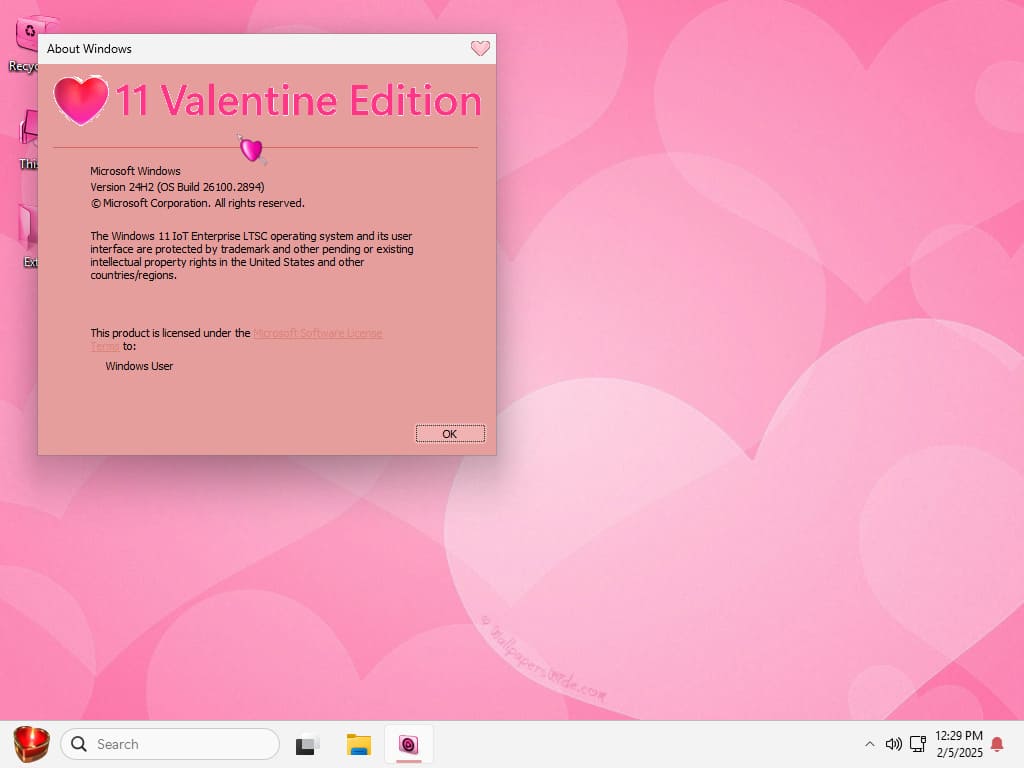The height and width of the screenshot is (768, 1024).
Task: Open the heart-shaped Start button
Action: [x=31, y=744]
